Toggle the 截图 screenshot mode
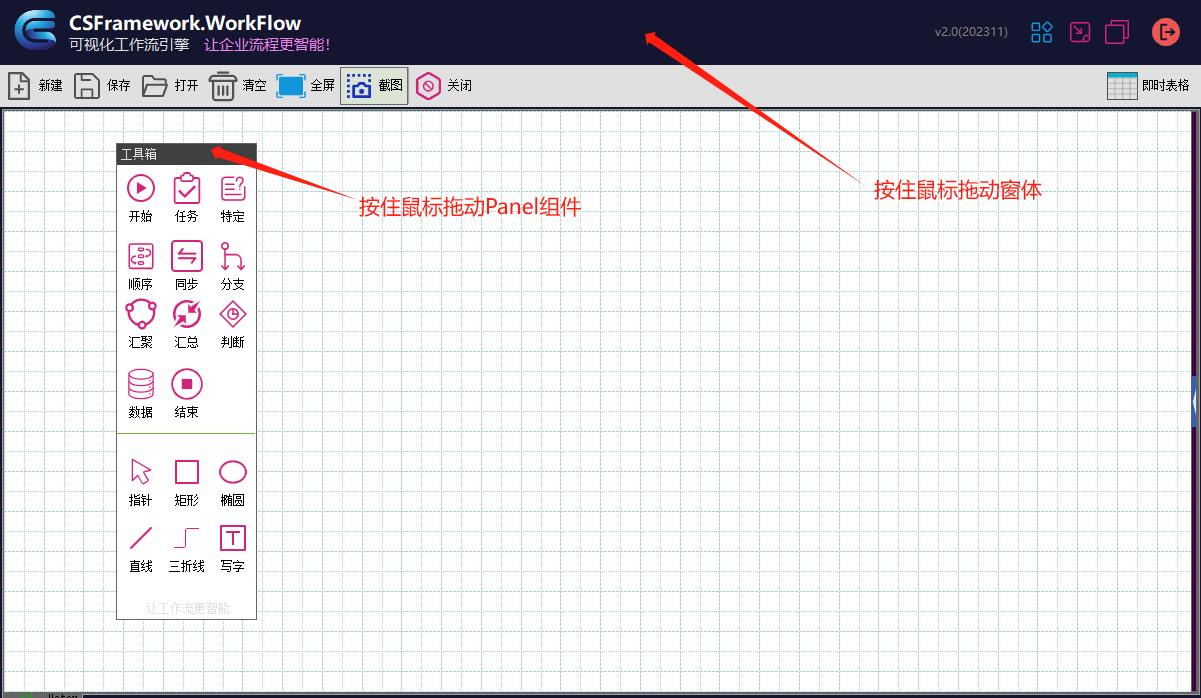This screenshot has height=698, width=1201. coord(372,85)
